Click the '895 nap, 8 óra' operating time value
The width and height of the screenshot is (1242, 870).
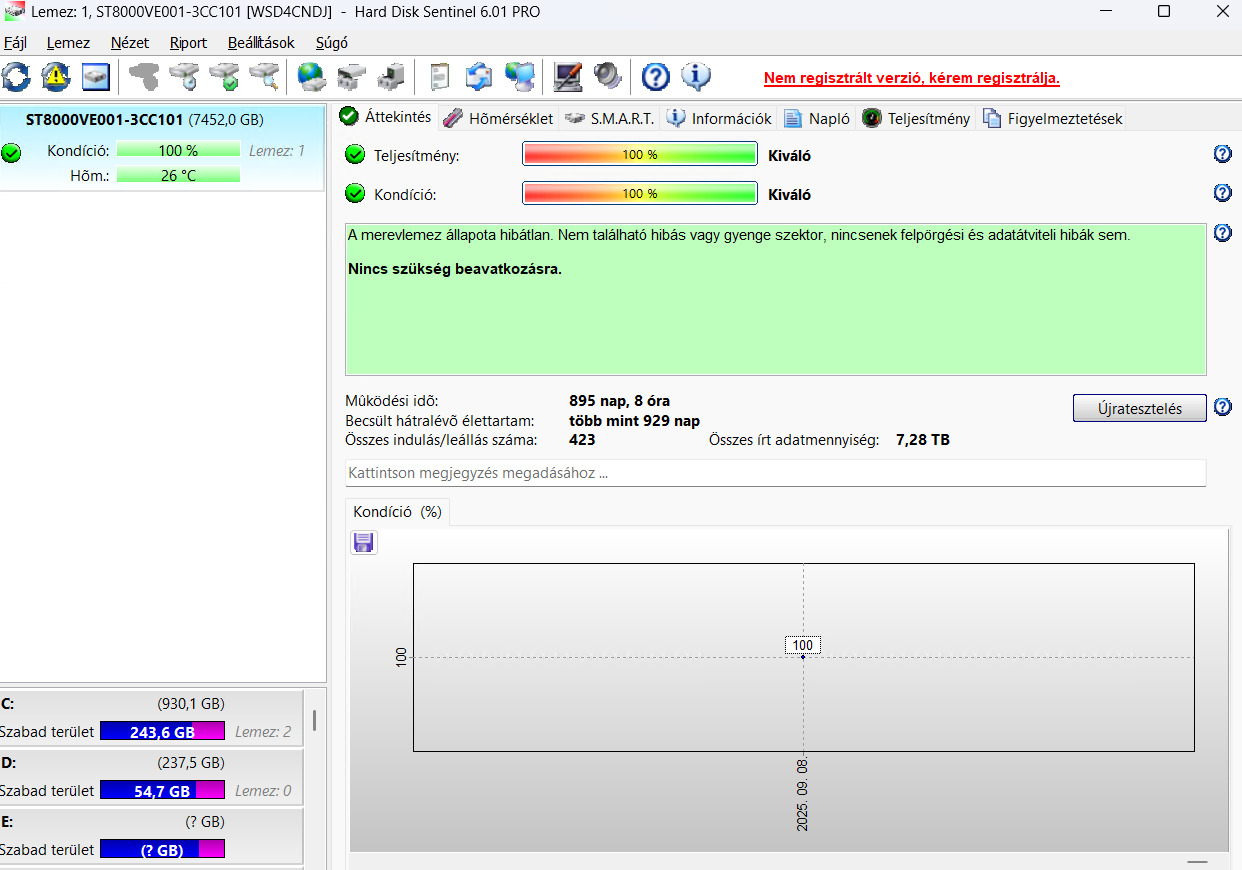(x=619, y=401)
